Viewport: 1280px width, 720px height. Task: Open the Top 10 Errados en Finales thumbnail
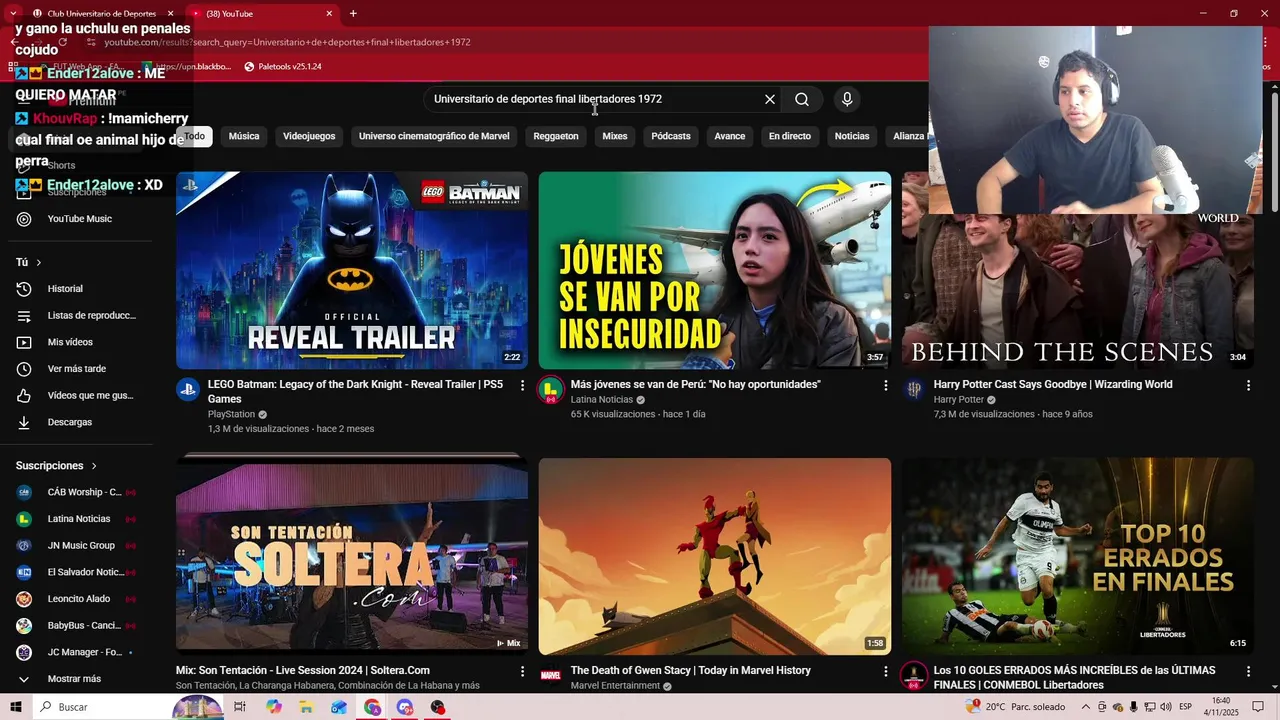[x=1078, y=556]
